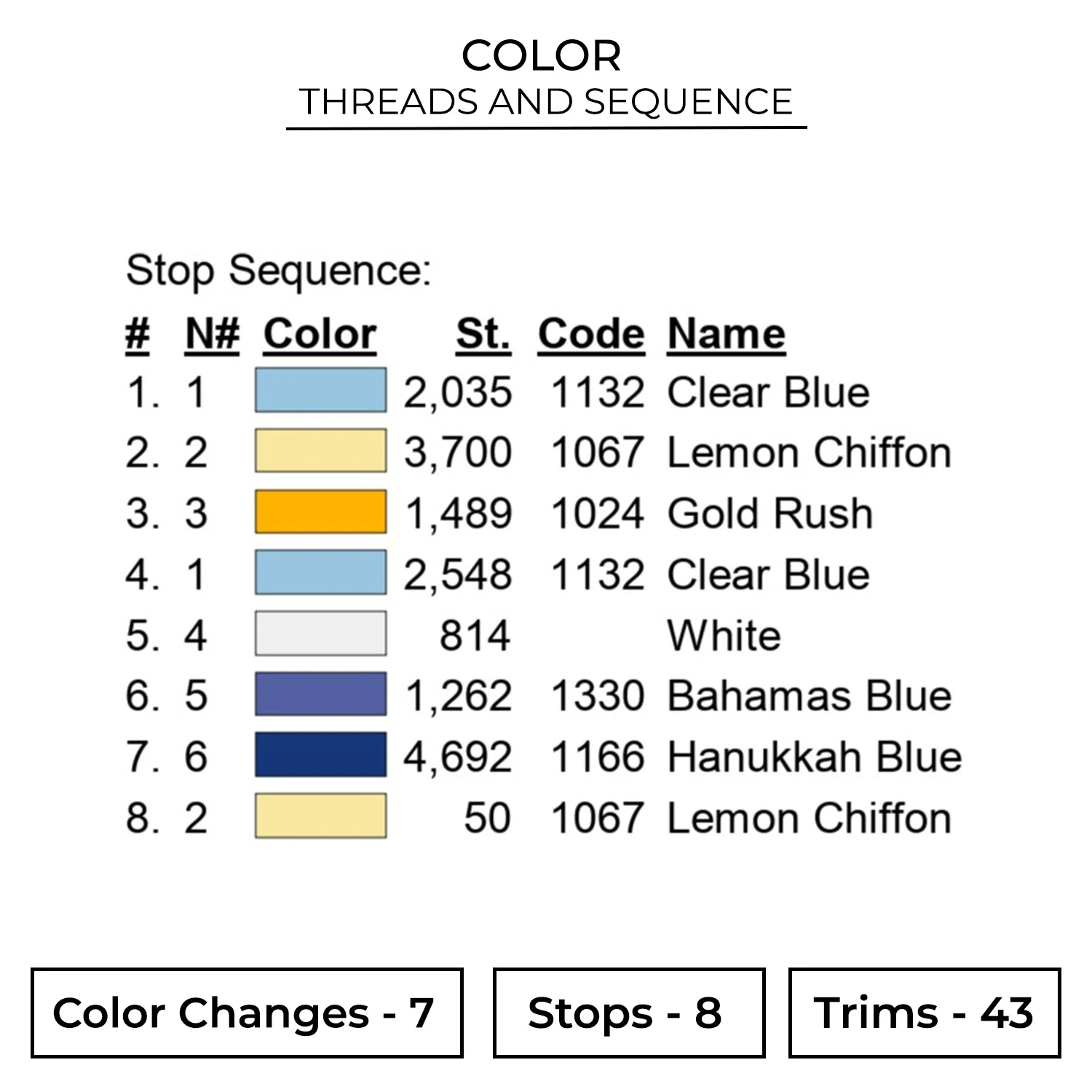Click the St. column header
The width and height of the screenshot is (1092, 1092).
483,335
